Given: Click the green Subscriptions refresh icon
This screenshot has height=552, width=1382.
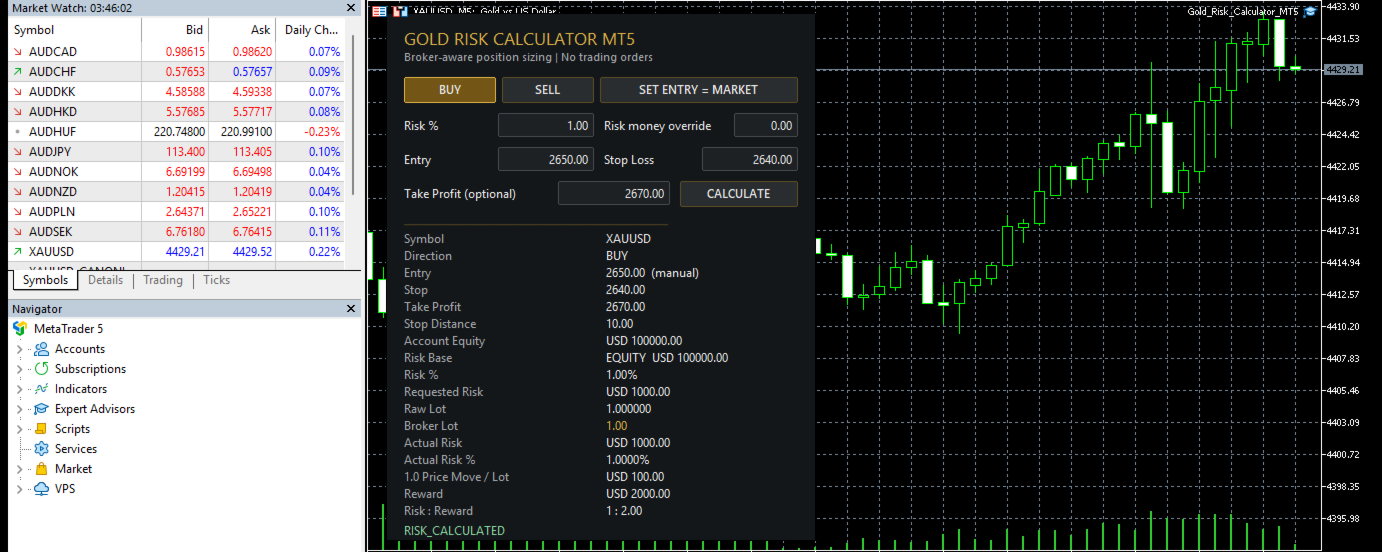Looking at the screenshot, I should point(41,369).
